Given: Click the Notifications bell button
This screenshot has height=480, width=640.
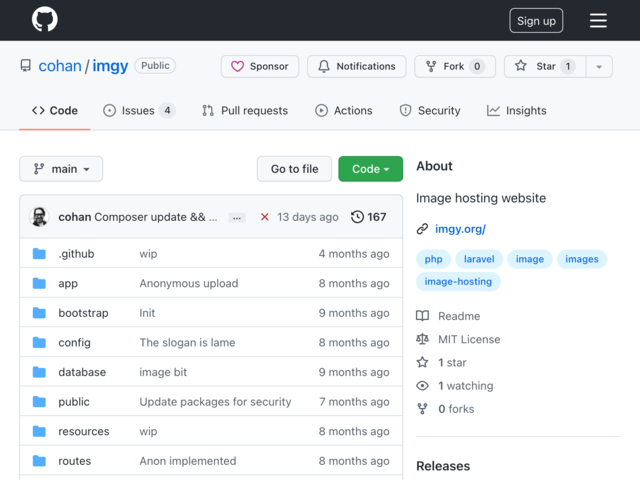Looking at the screenshot, I should tap(357, 66).
